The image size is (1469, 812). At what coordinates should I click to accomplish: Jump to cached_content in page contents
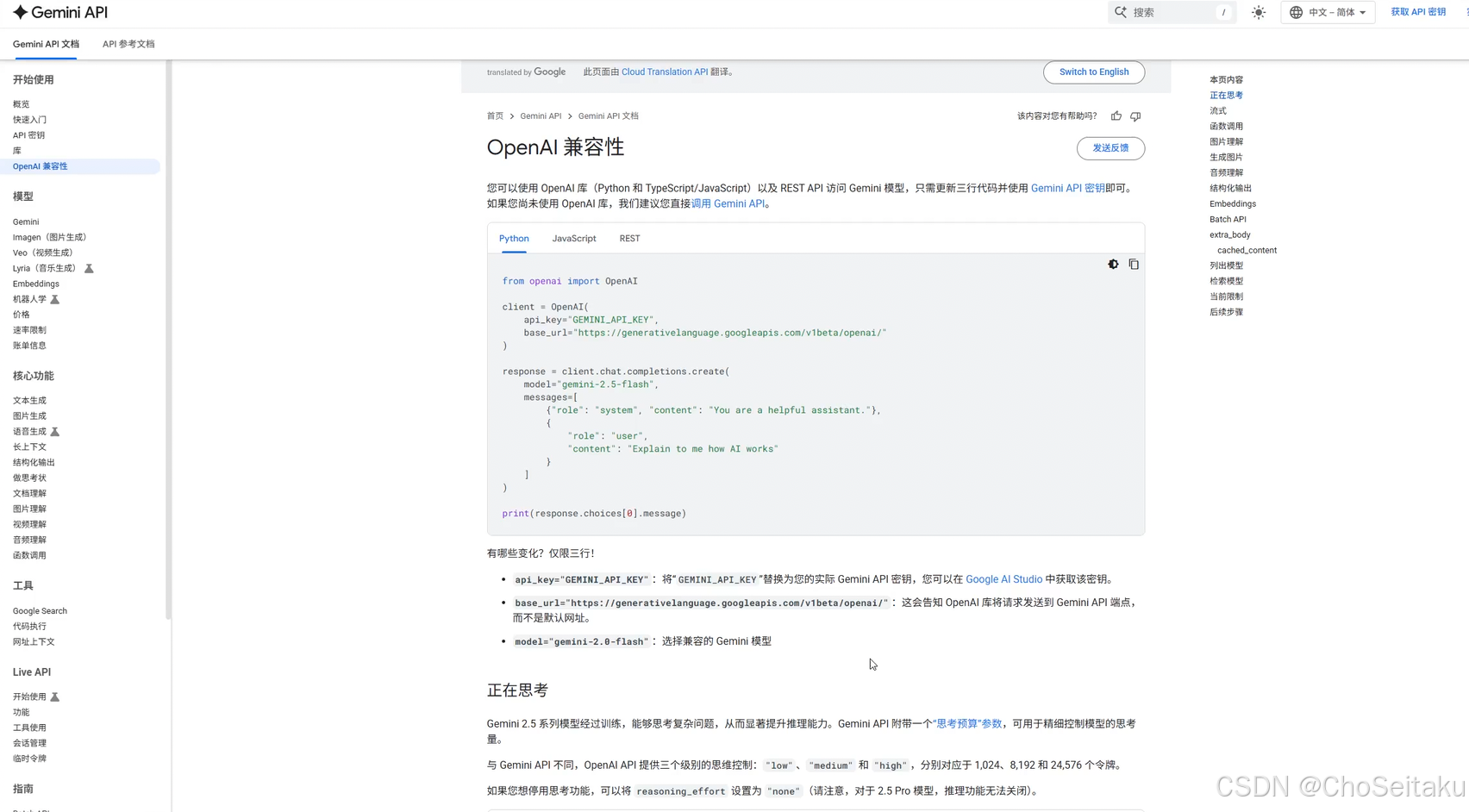[1247, 251]
